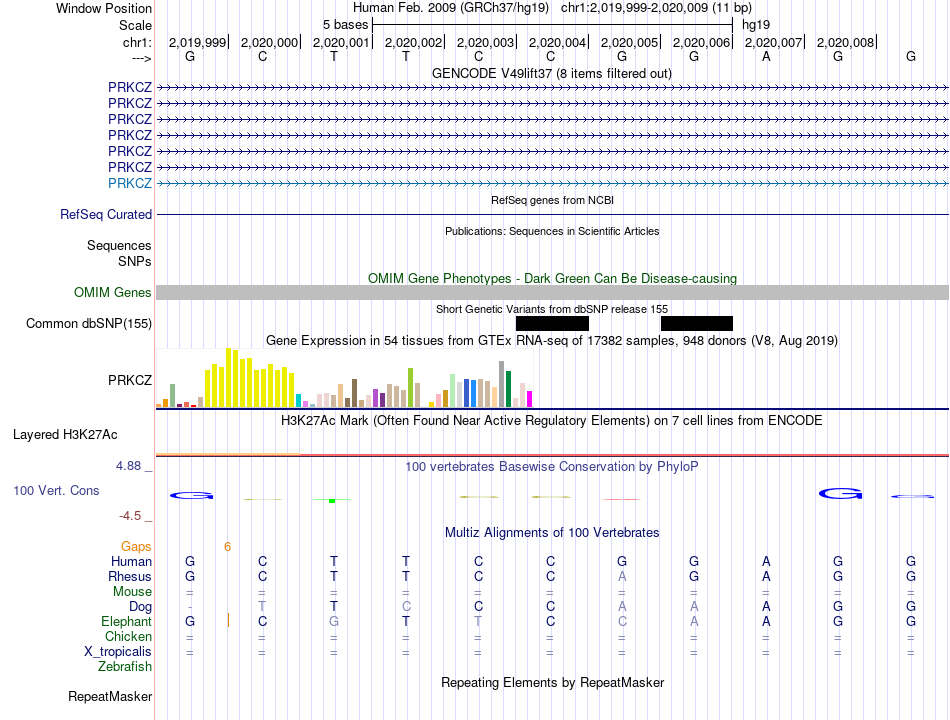Click the "-4.5" lower PhyloP scale value
Viewport: 950px width, 720px height.
130,516
